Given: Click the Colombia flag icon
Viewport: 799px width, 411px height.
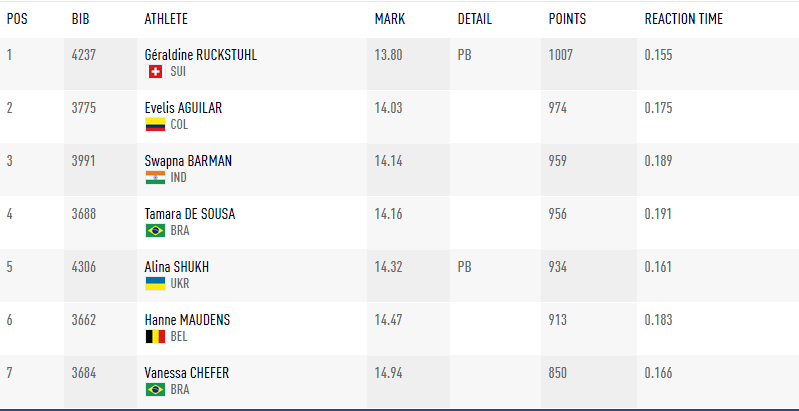Looking at the screenshot, I should [x=155, y=125].
